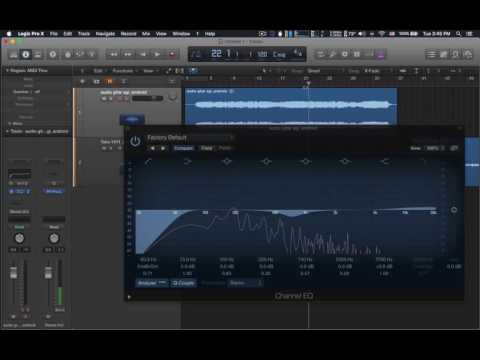Viewport: 480px width, 360px height.
Task: Toggle the orange Hide tracks button
Action: (x=110, y=81)
